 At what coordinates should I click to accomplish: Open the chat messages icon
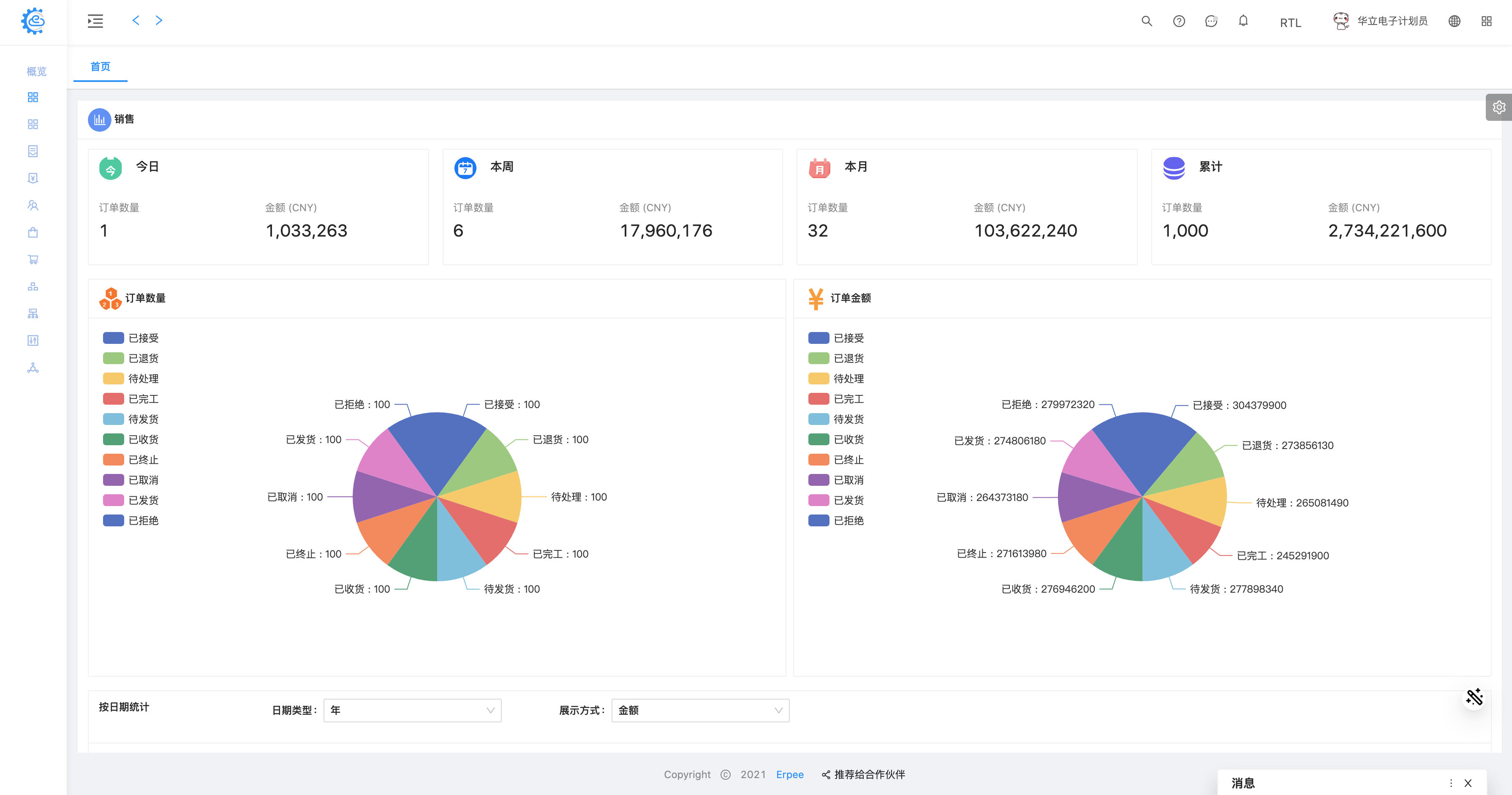(x=1211, y=22)
